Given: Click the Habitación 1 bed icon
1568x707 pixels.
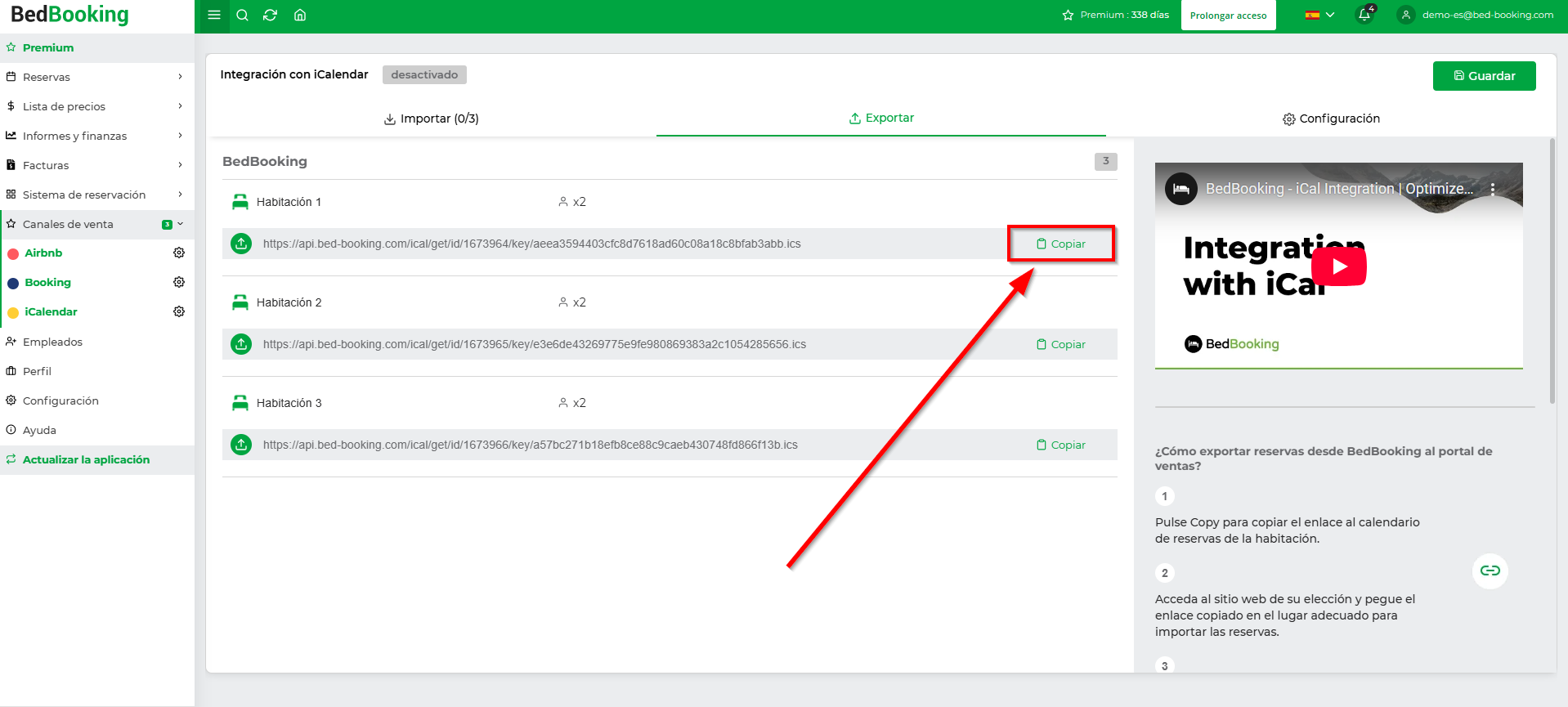Looking at the screenshot, I should (x=240, y=202).
